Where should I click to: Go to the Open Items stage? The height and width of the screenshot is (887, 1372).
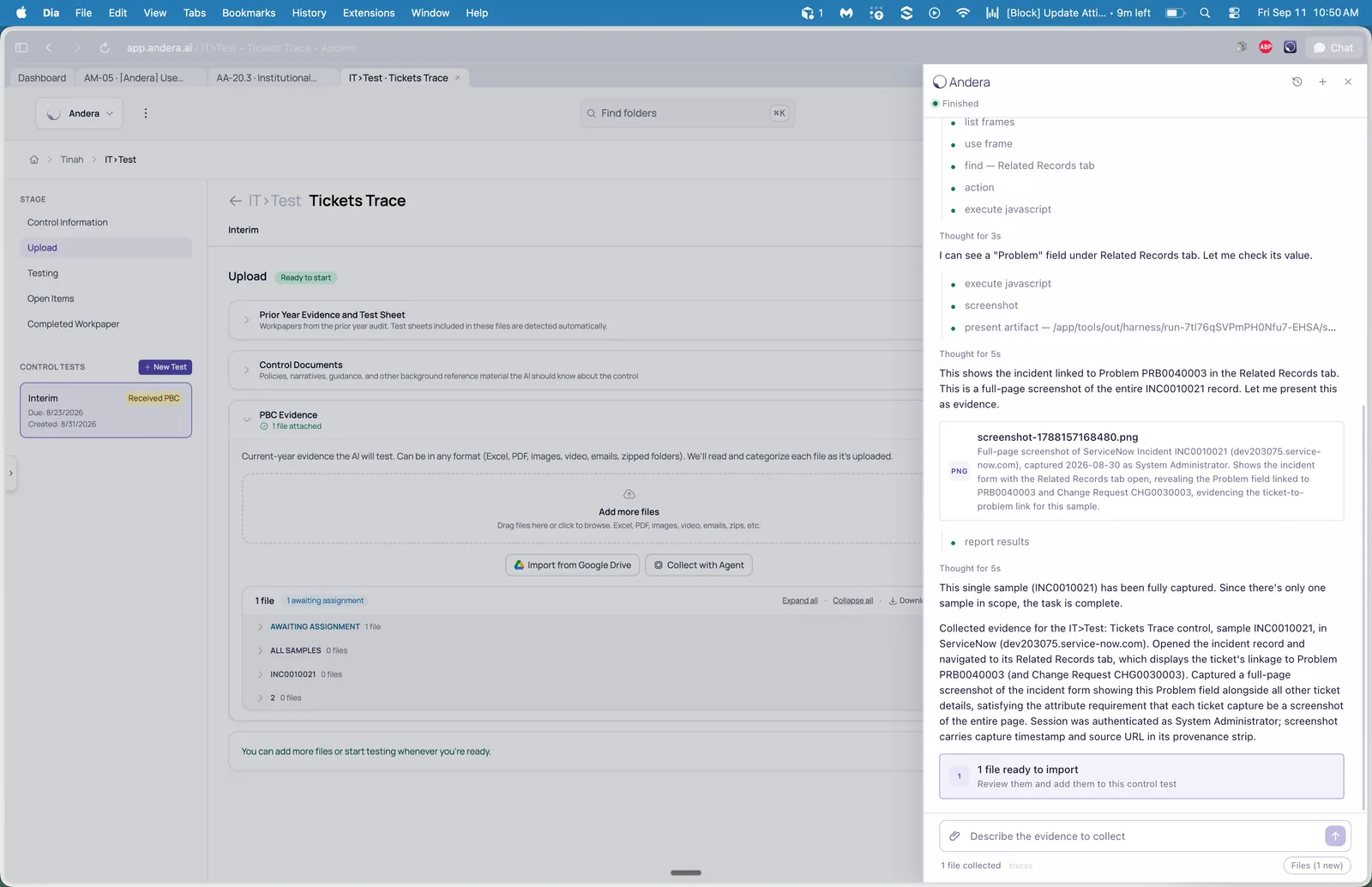click(x=51, y=299)
